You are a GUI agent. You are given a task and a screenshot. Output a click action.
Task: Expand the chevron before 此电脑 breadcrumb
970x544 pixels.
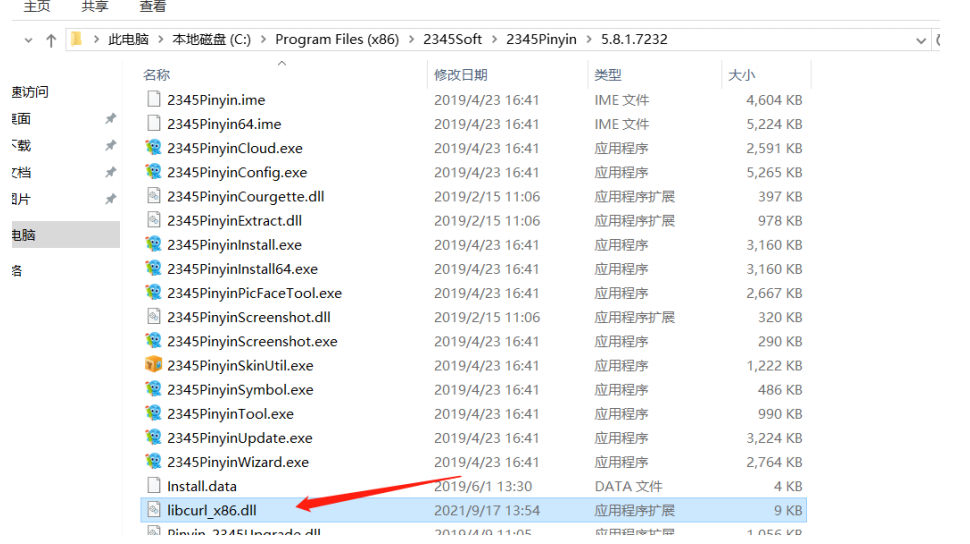point(96,40)
